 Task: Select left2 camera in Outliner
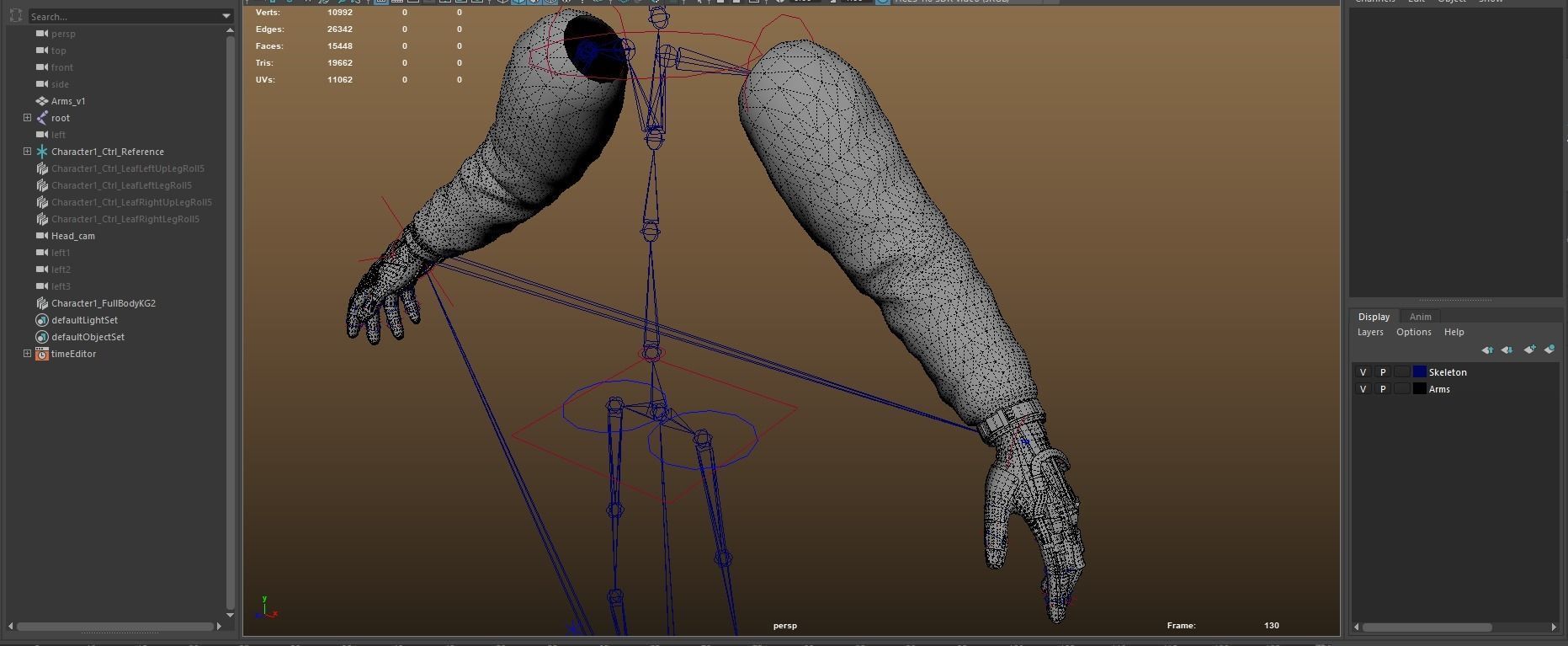click(x=61, y=270)
